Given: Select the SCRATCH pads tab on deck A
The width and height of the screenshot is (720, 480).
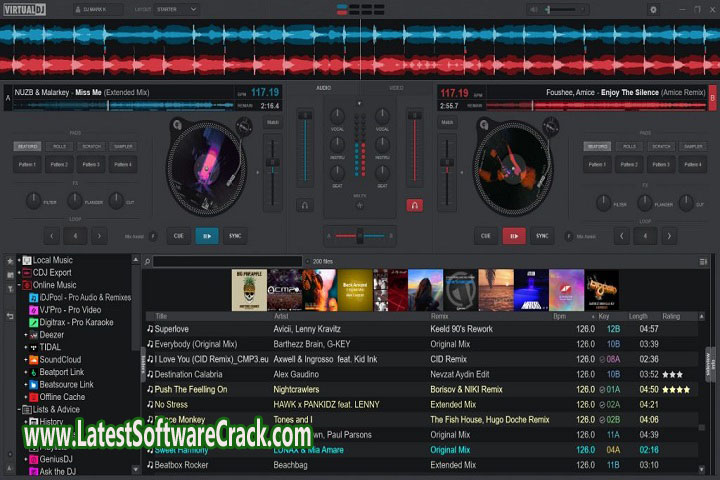Looking at the screenshot, I should coord(91,147).
